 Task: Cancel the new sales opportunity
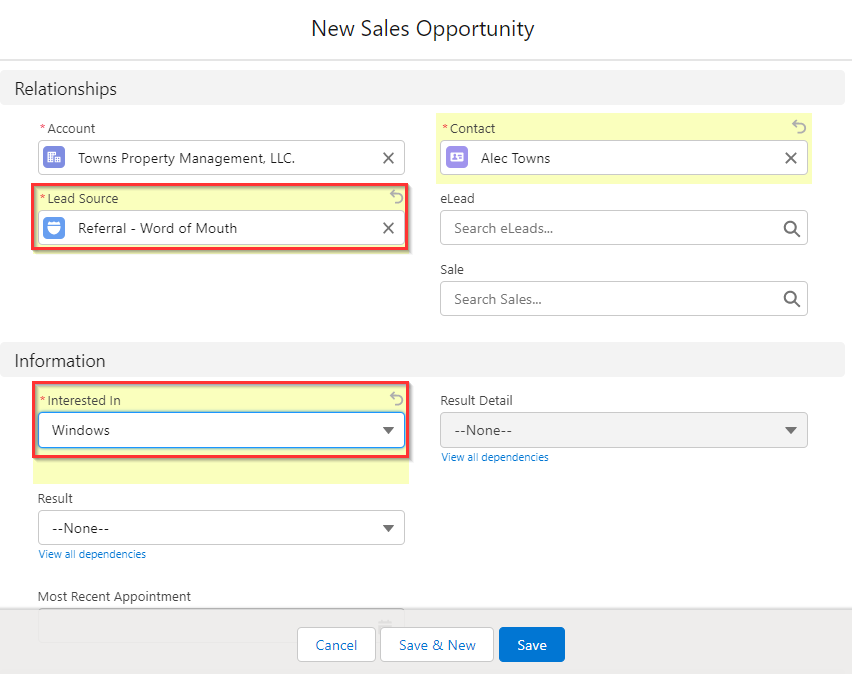[336, 644]
